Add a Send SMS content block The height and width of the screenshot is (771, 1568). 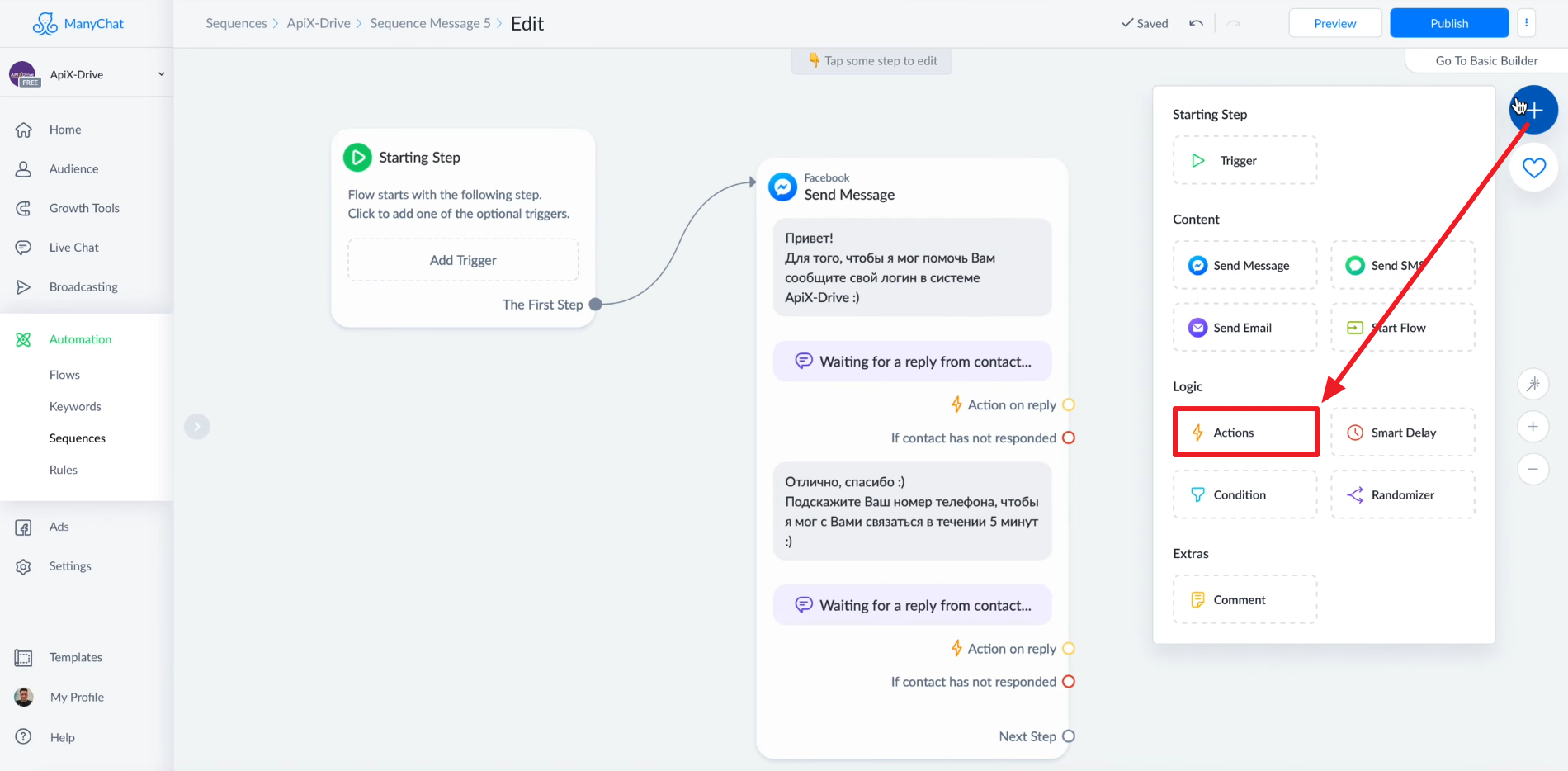pos(1403,265)
